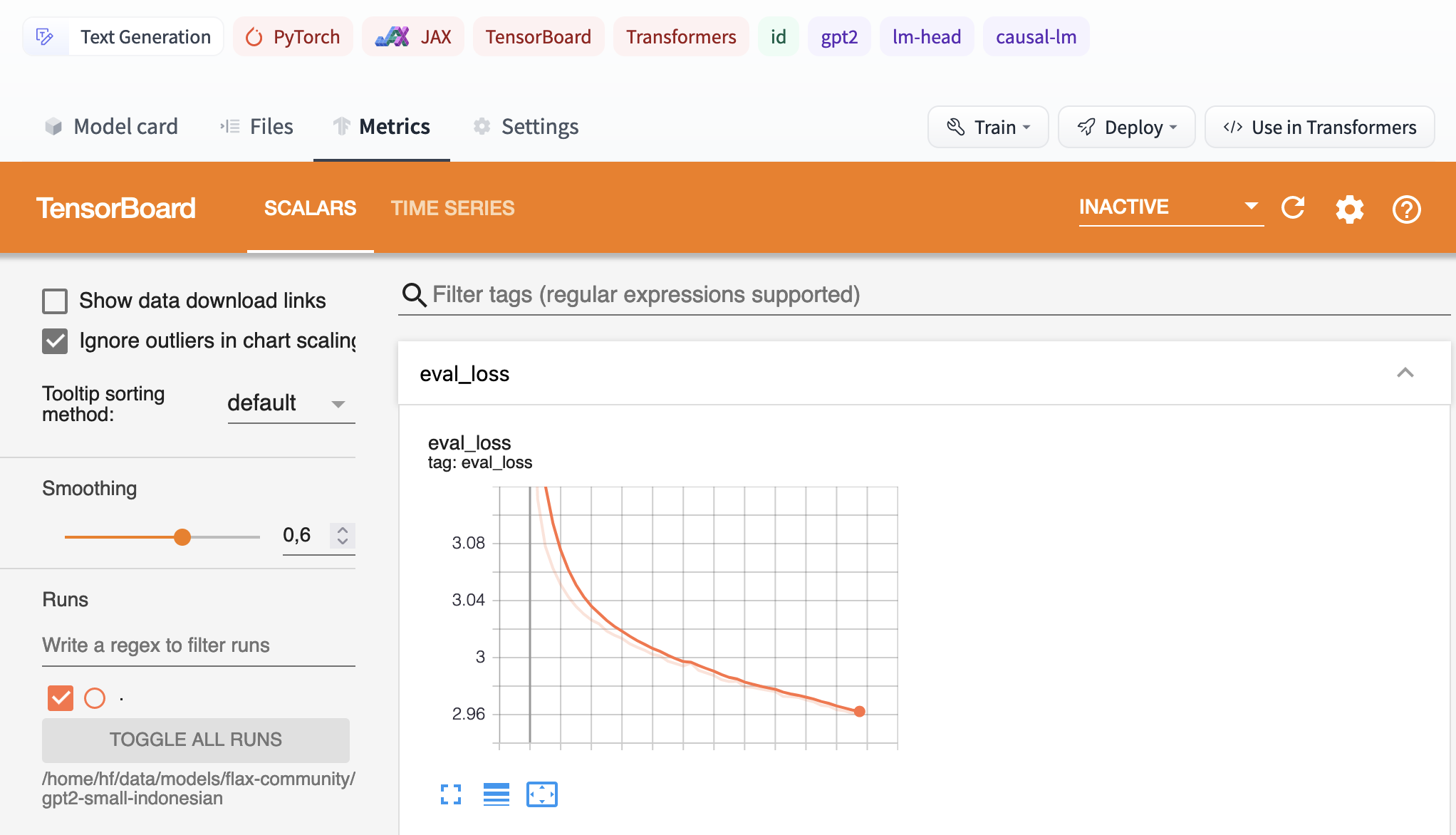Click the search magnifier icon for tags

click(415, 294)
